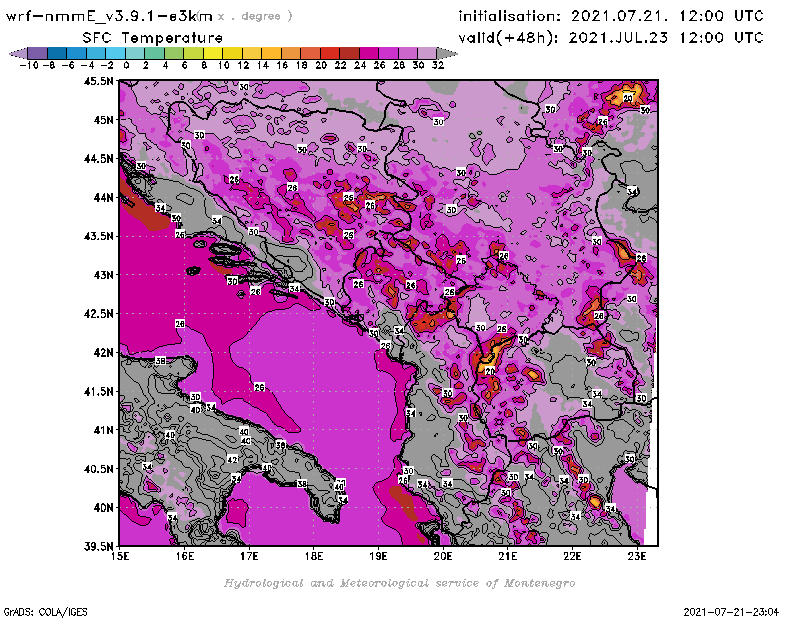
Task: Click the '42N' latitude label
Action: [103, 353]
